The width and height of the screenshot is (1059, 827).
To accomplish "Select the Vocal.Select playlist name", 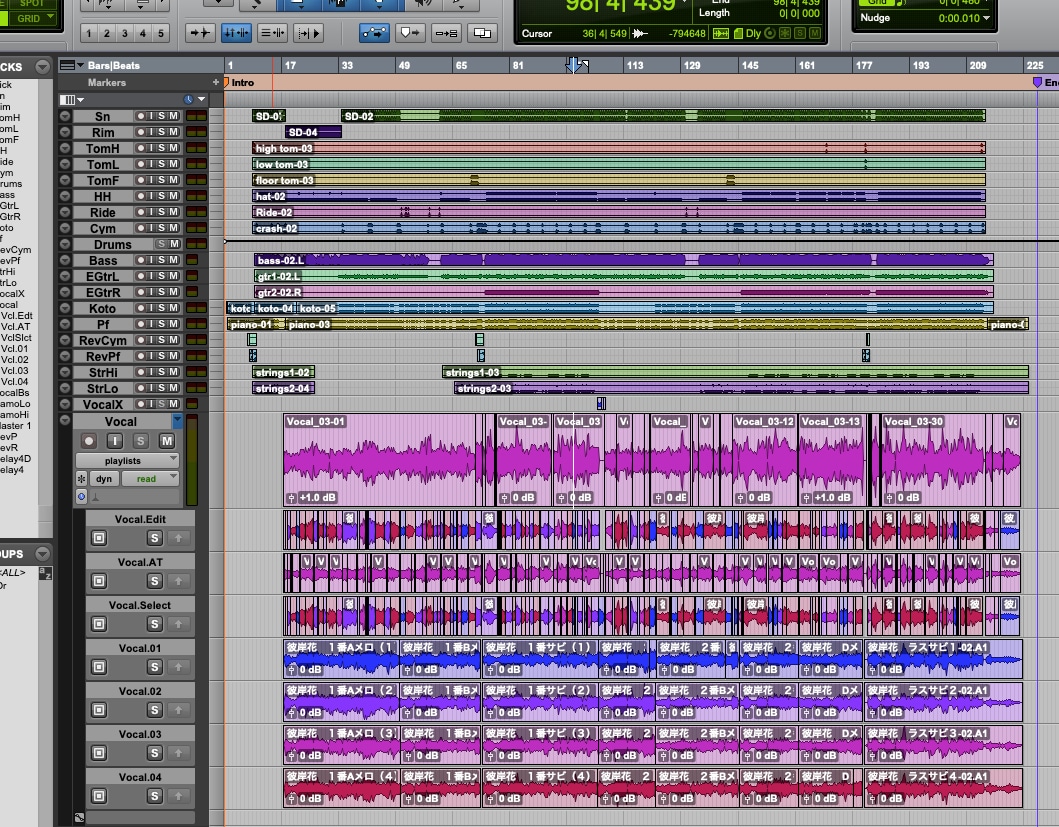I will (140, 605).
